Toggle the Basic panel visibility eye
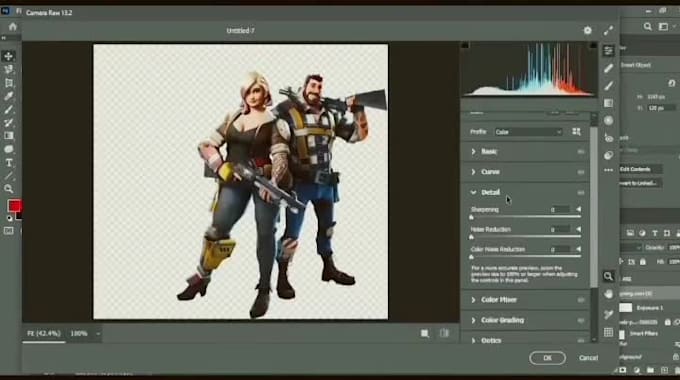Image resolution: width=680 pixels, height=380 pixels. [581, 151]
